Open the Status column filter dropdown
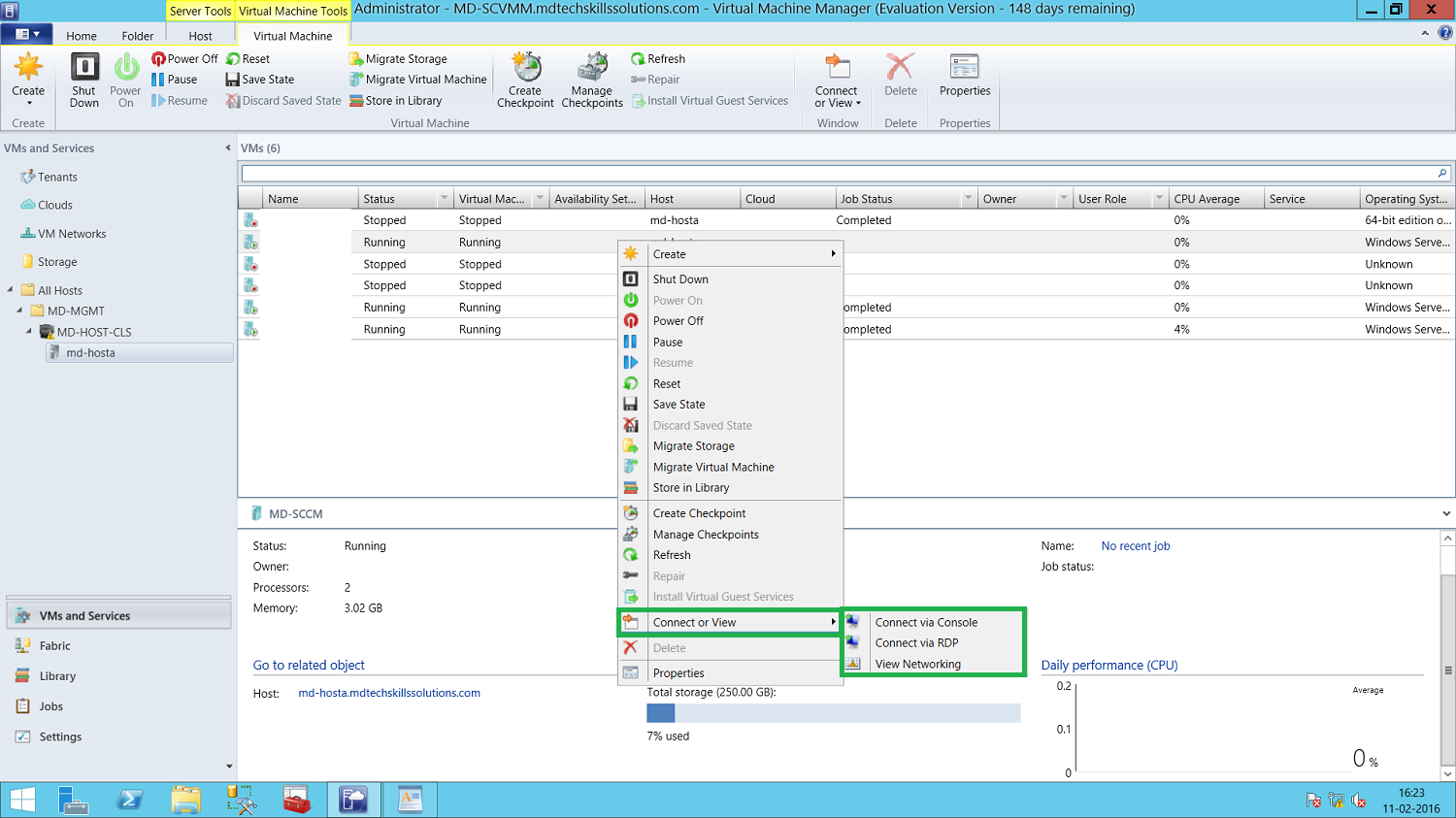Screen dimensions: 1456x818 [445, 198]
